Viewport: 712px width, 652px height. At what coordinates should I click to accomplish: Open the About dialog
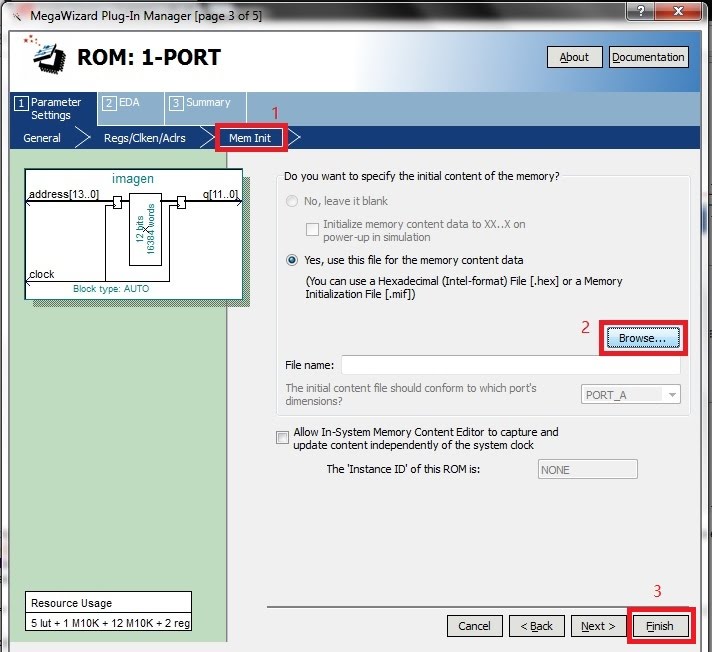tap(574, 57)
